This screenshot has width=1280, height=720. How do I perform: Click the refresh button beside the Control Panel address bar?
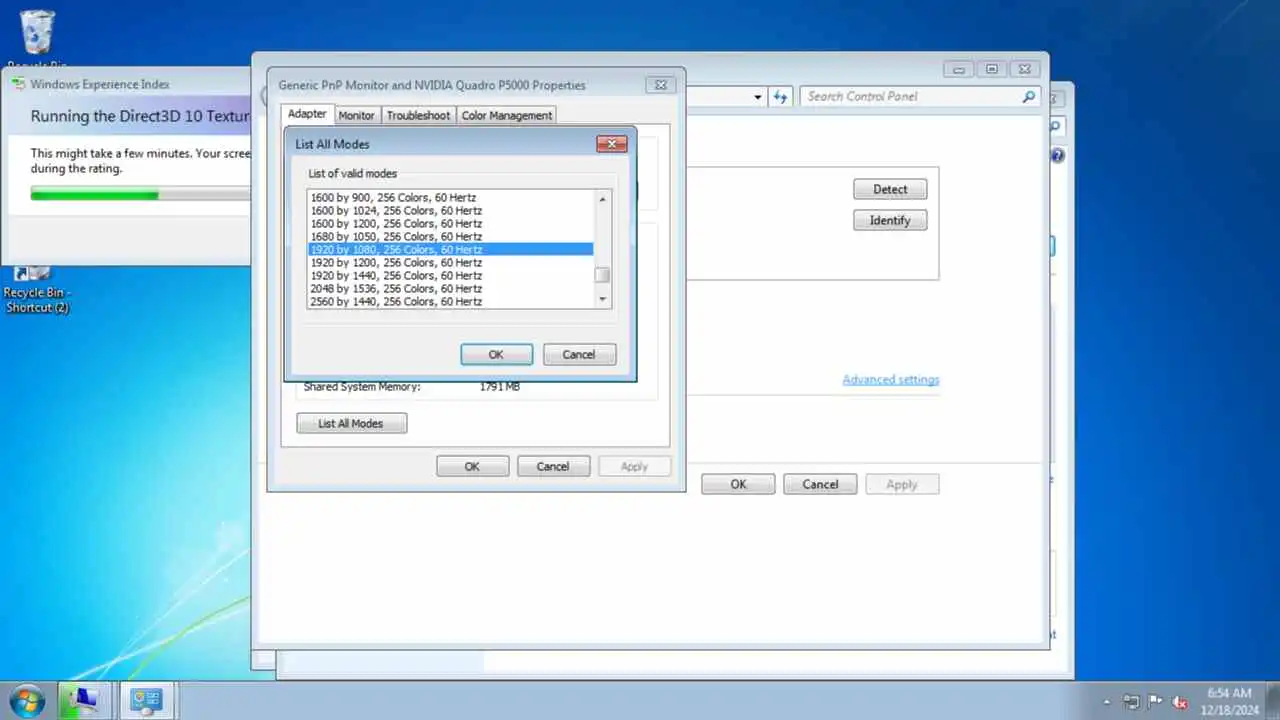(781, 97)
